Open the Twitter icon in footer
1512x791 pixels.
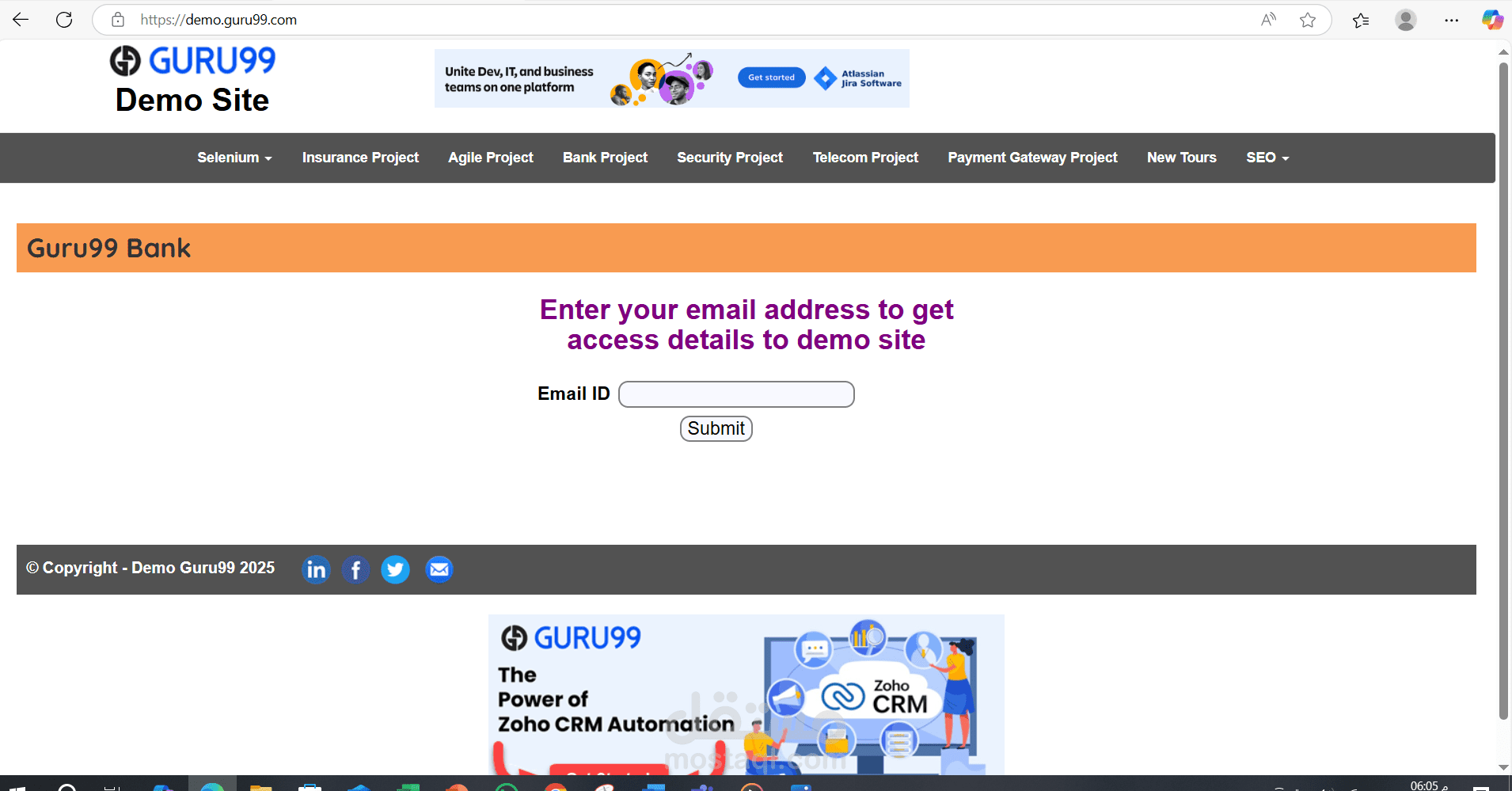point(395,569)
